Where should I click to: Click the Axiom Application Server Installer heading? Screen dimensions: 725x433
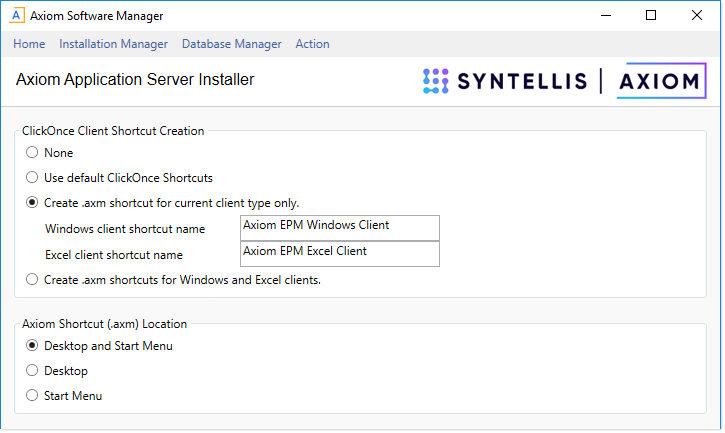click(x=135, y=80)
